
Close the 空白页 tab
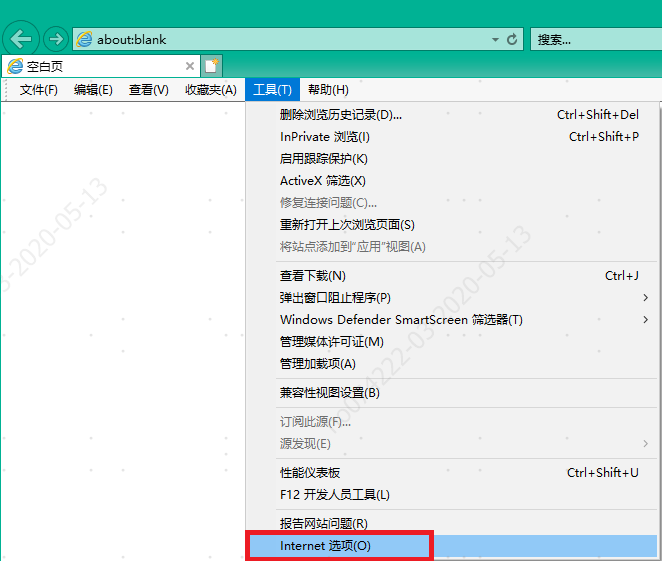190,66
